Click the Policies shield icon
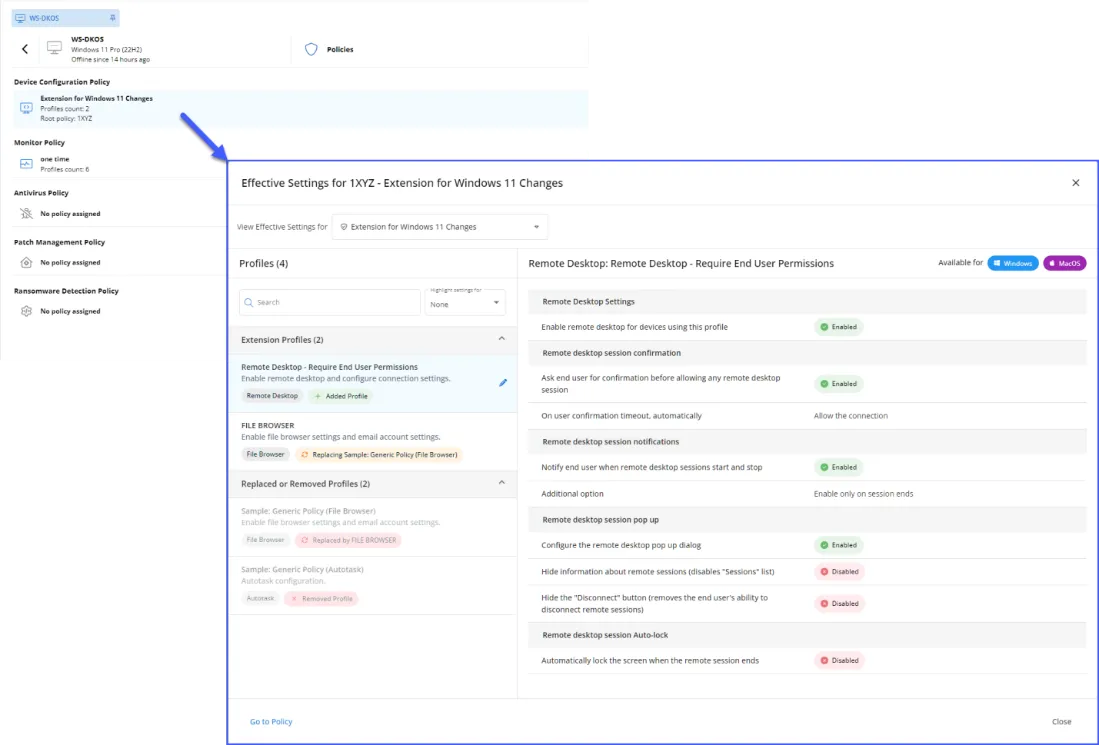This screenshot has width=1099, height=745. [311, 49]
